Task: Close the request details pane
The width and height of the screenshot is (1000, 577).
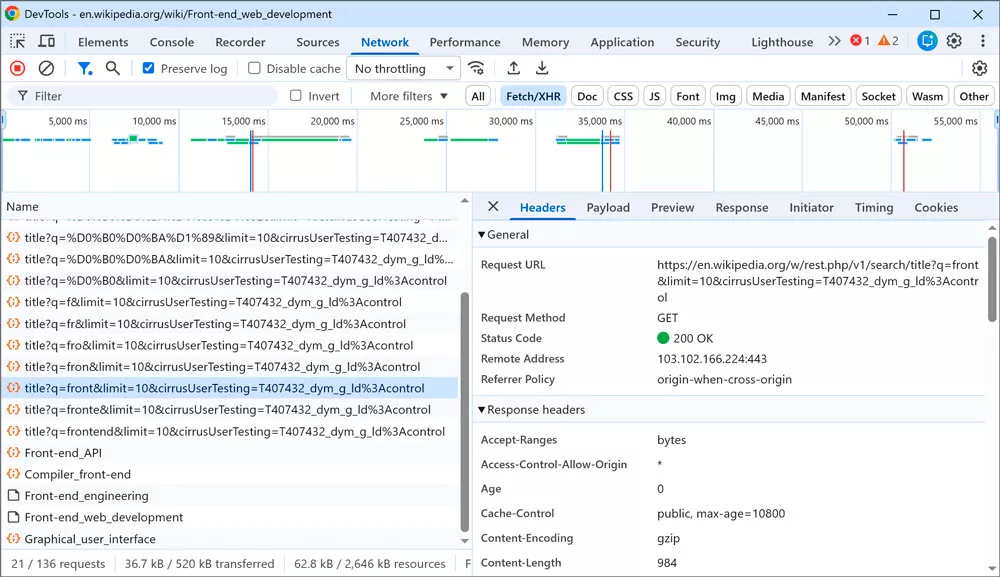Action: click(x=493, y=207)
